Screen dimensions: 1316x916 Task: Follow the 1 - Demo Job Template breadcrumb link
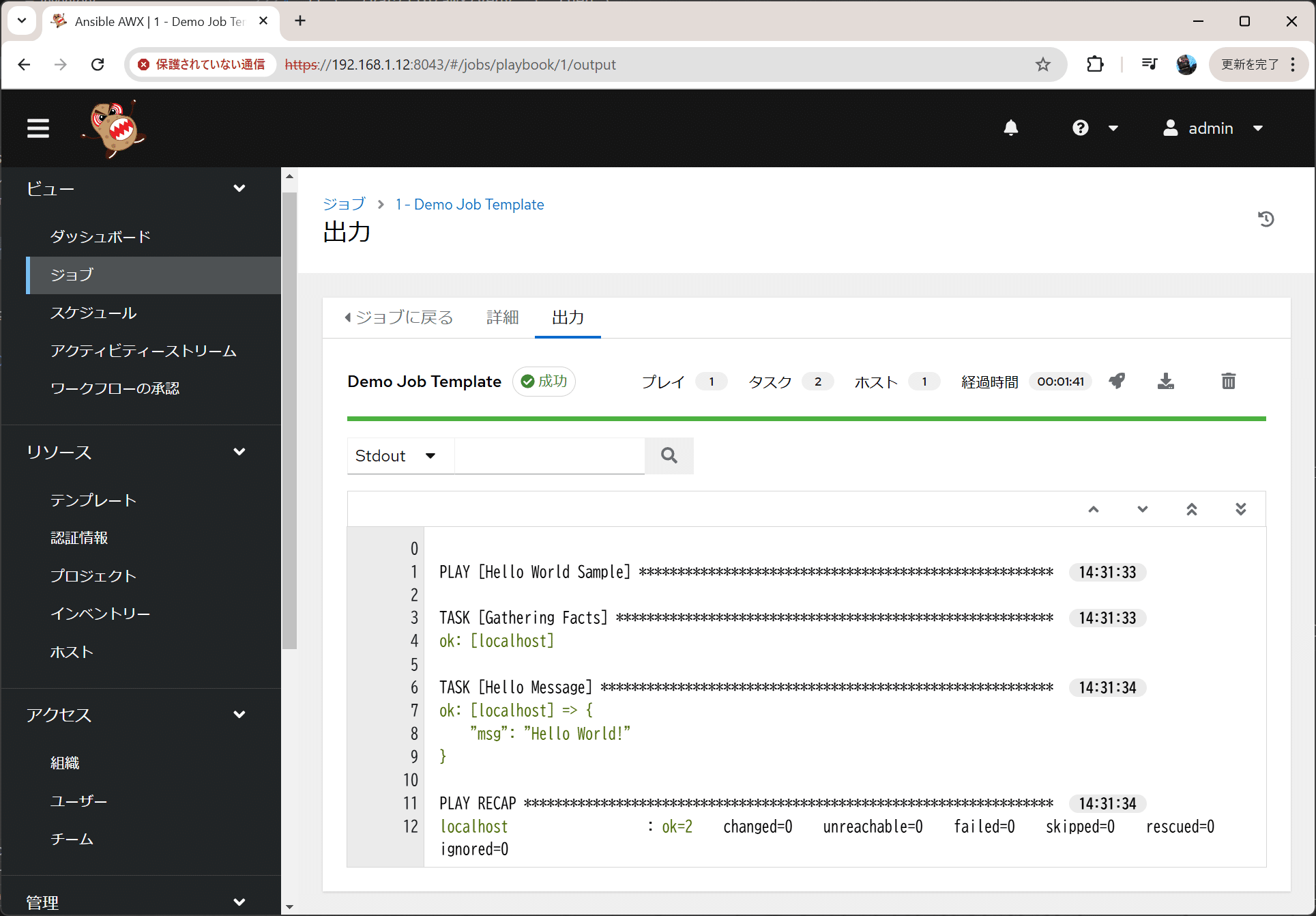[x=469, y=203]
